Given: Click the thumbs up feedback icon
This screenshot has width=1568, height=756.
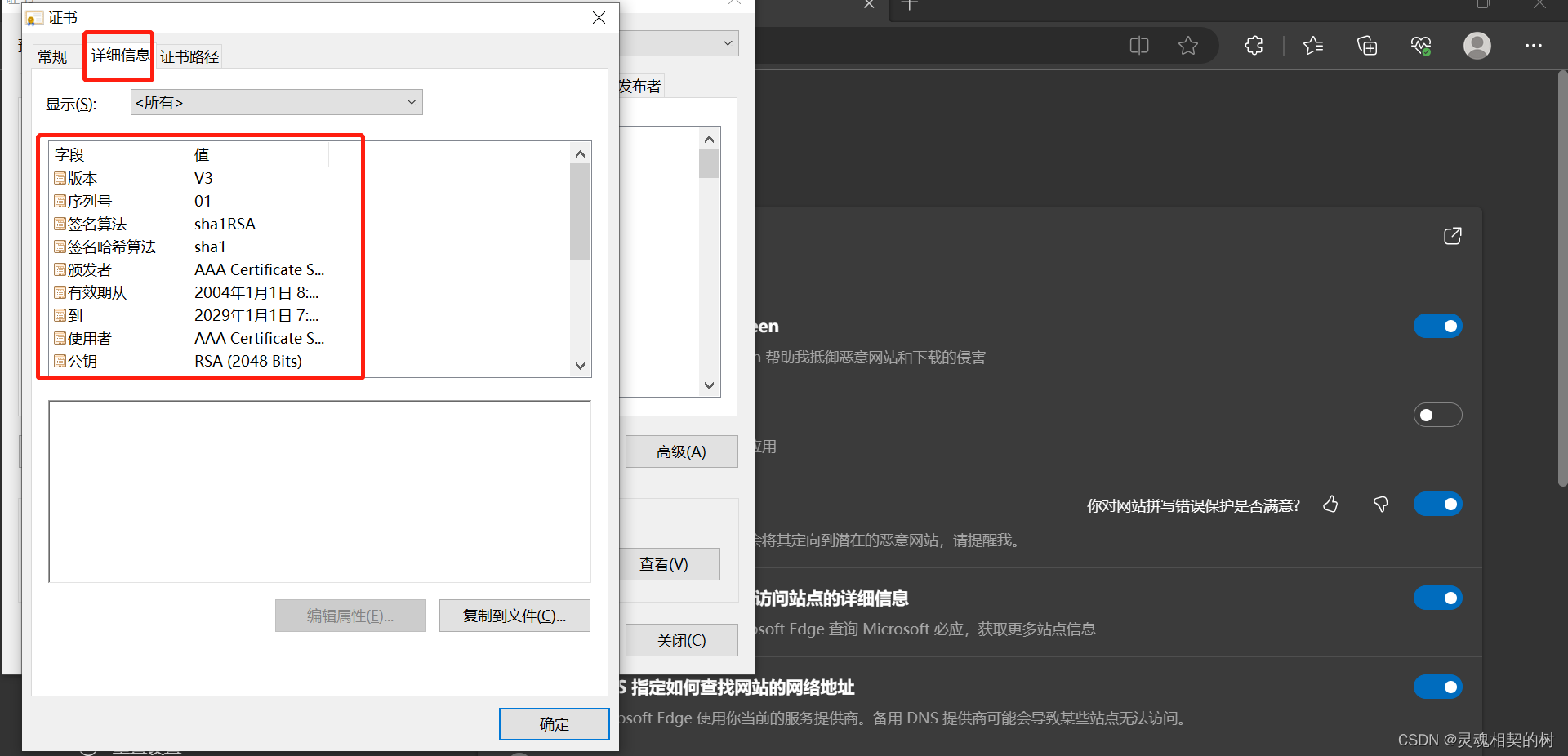Looking at the screenshot, I should tap(1330, 505).
